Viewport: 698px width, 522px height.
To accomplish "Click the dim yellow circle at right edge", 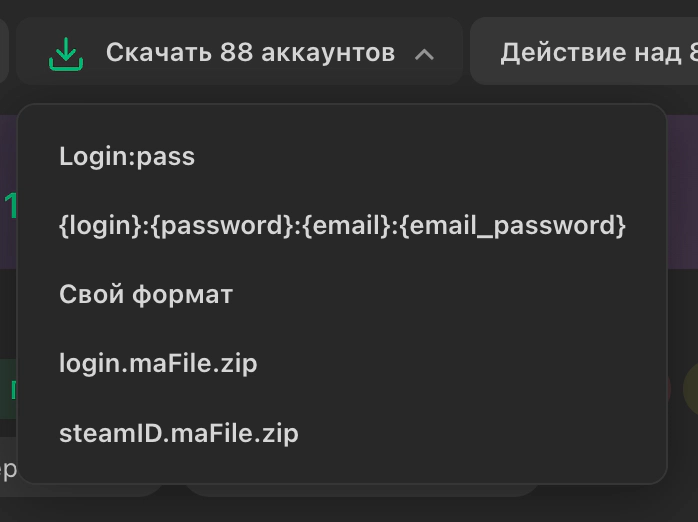I will (x=691, y=389).
